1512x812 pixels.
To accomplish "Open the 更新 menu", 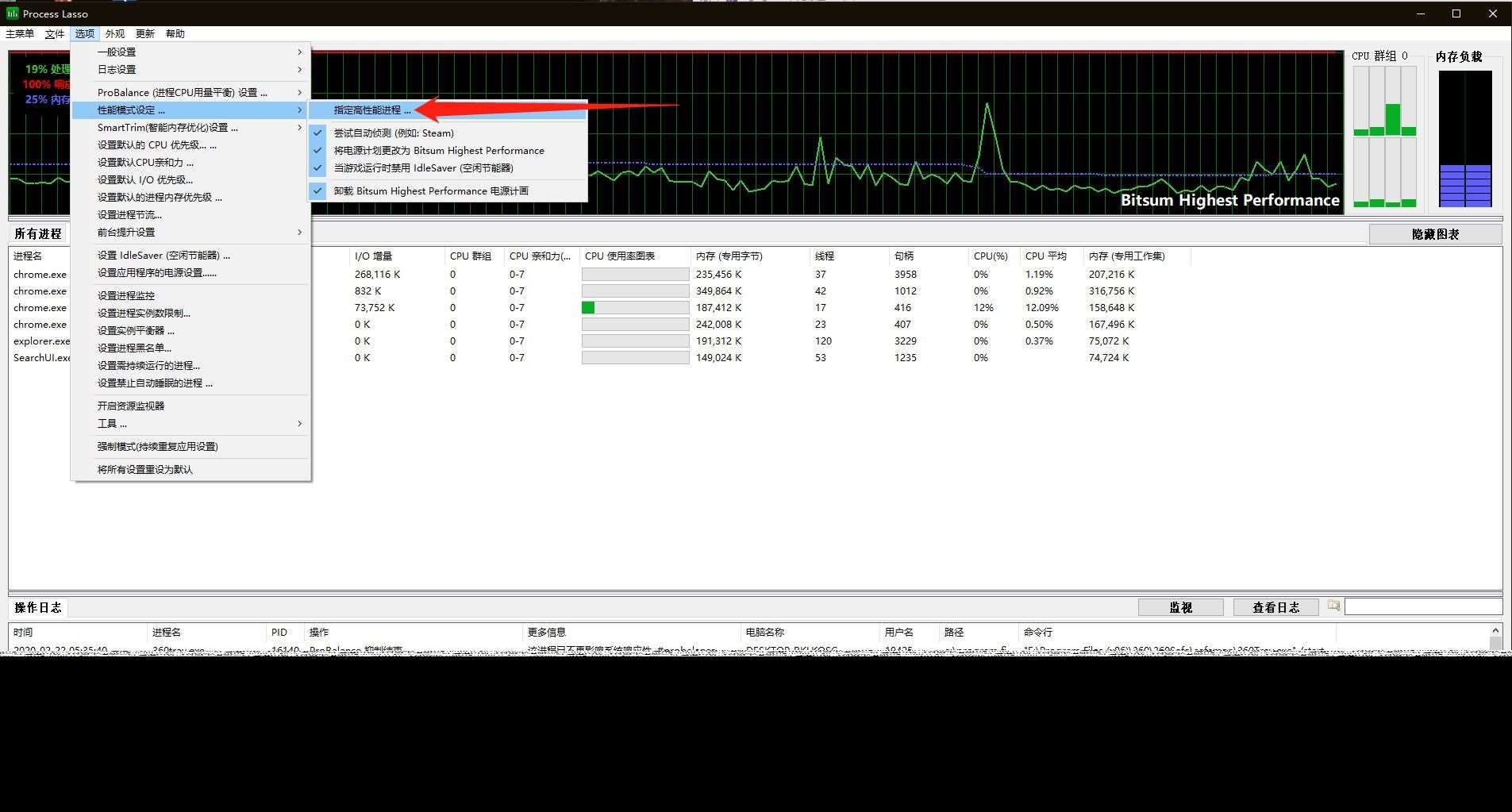I will 145,33.
